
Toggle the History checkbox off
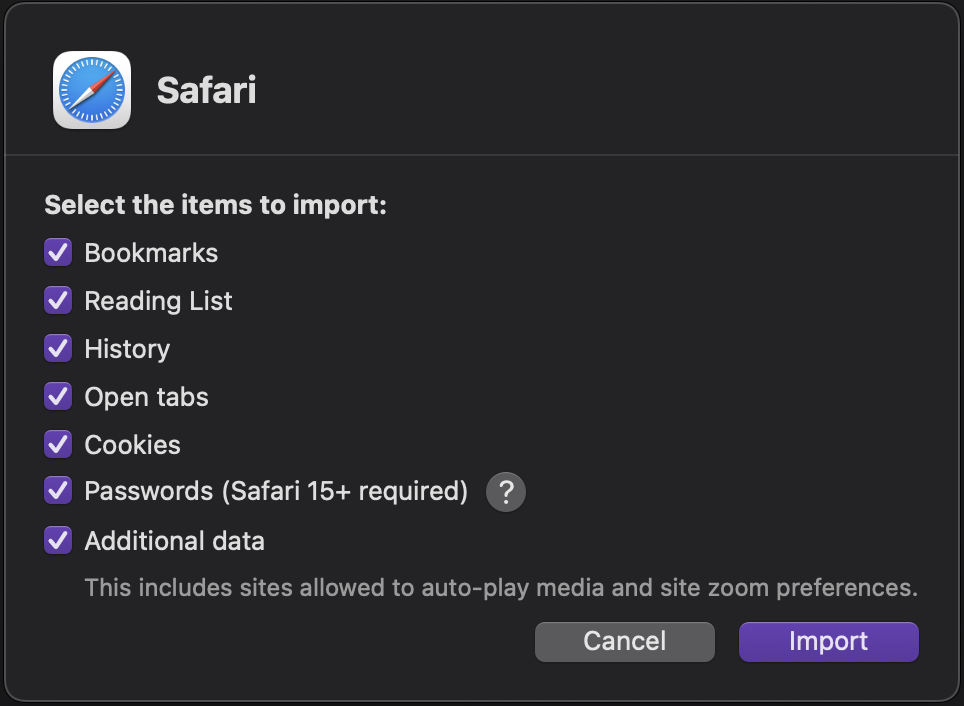click(57, 348)
